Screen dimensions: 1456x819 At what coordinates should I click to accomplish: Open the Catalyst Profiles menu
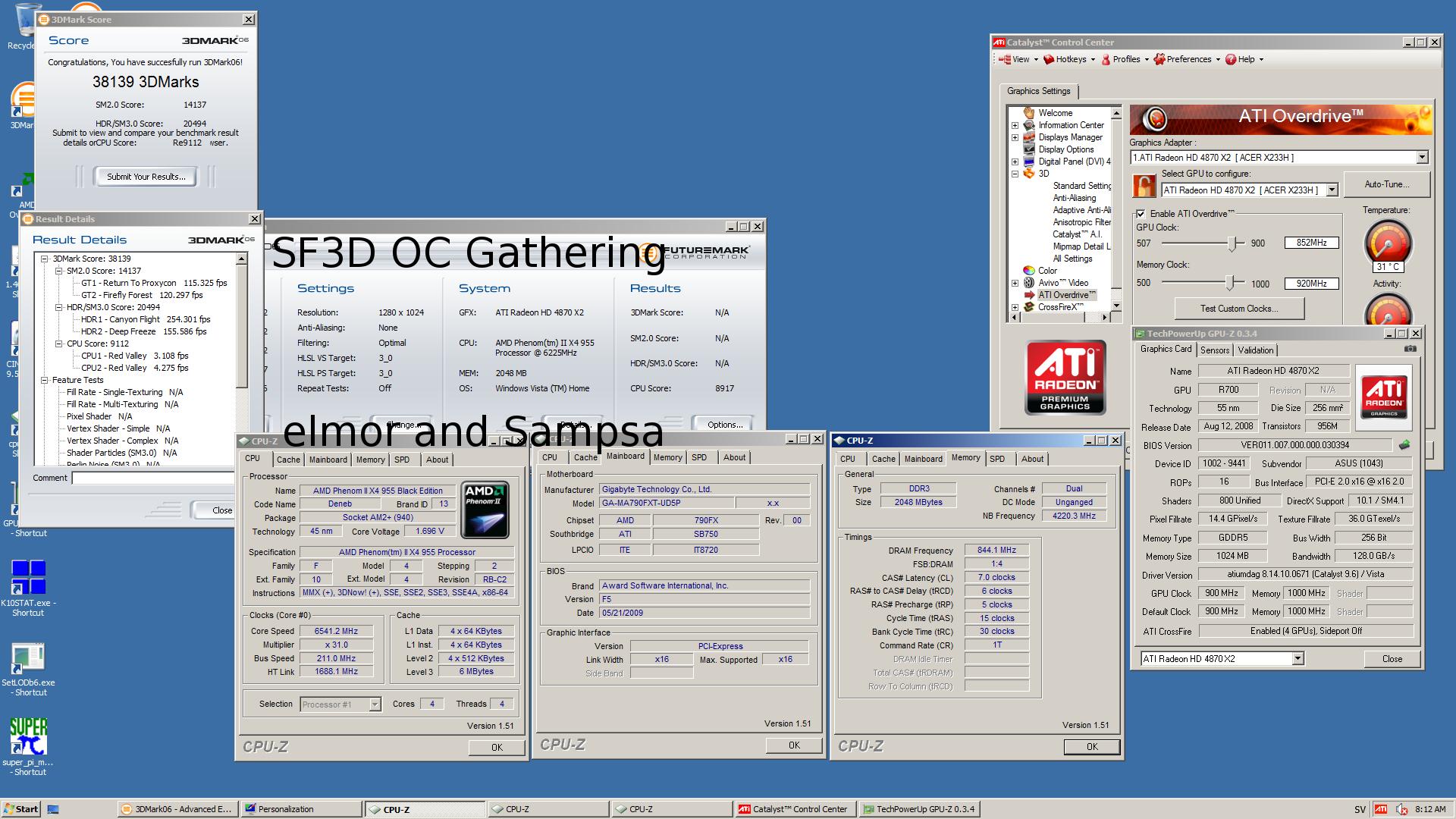click(x=1125, y=59)
